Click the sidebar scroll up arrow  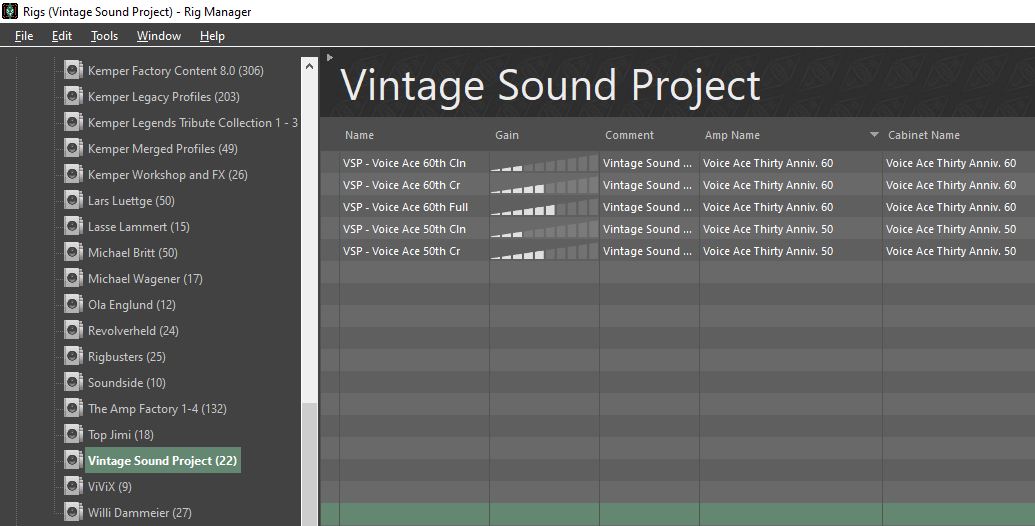click(310, 65)
